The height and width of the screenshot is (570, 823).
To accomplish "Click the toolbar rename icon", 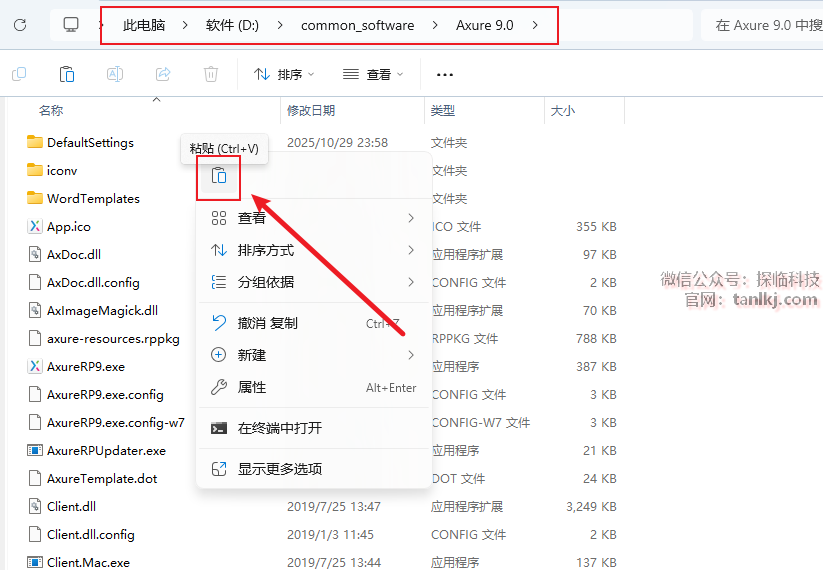I will 115,74.
